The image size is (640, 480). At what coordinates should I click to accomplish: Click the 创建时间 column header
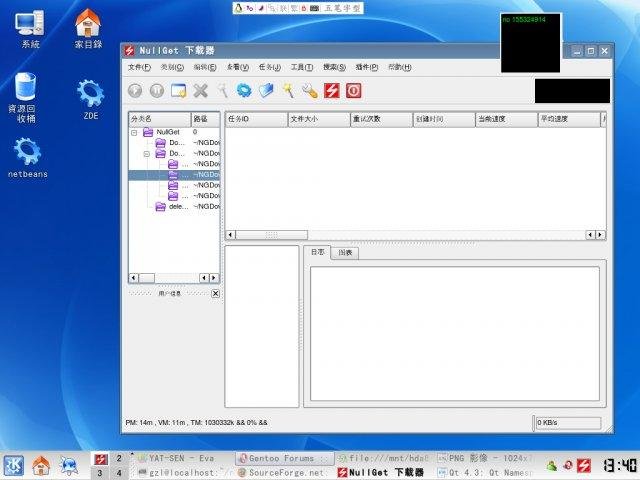tap(444, 119)
